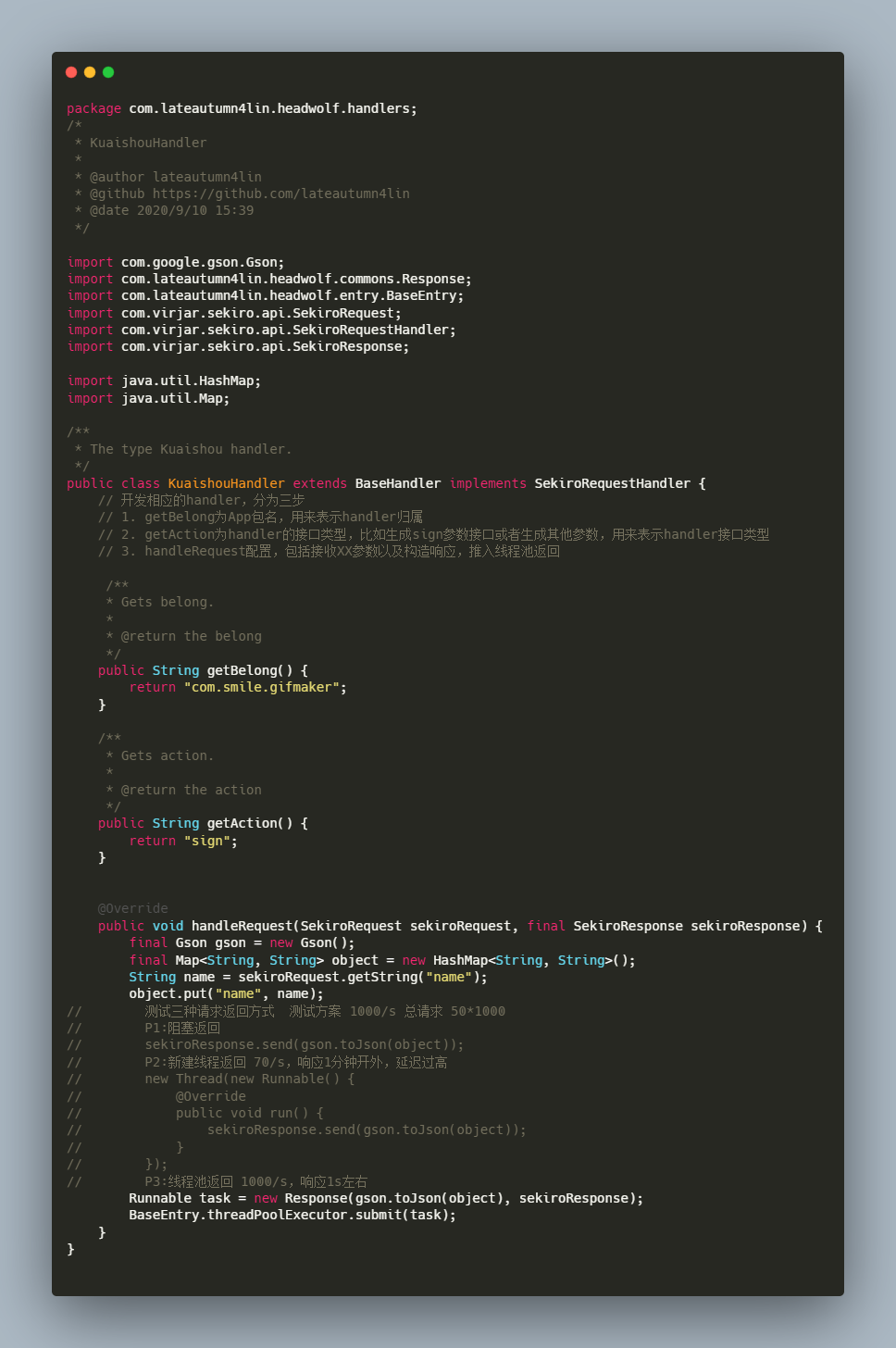The image size is (896, 1348).
Task: Click the yellow minimize dot
Action: (90, 72)
